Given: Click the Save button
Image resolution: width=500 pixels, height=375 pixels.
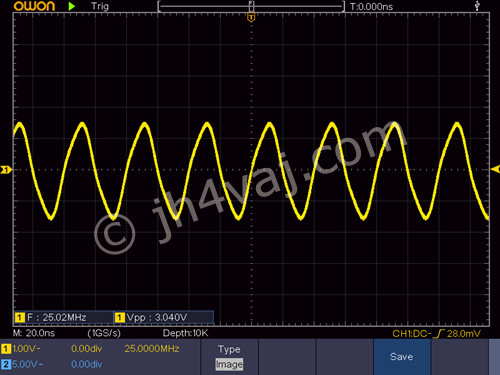Looking at the screenshot, I should coord(402,357).
